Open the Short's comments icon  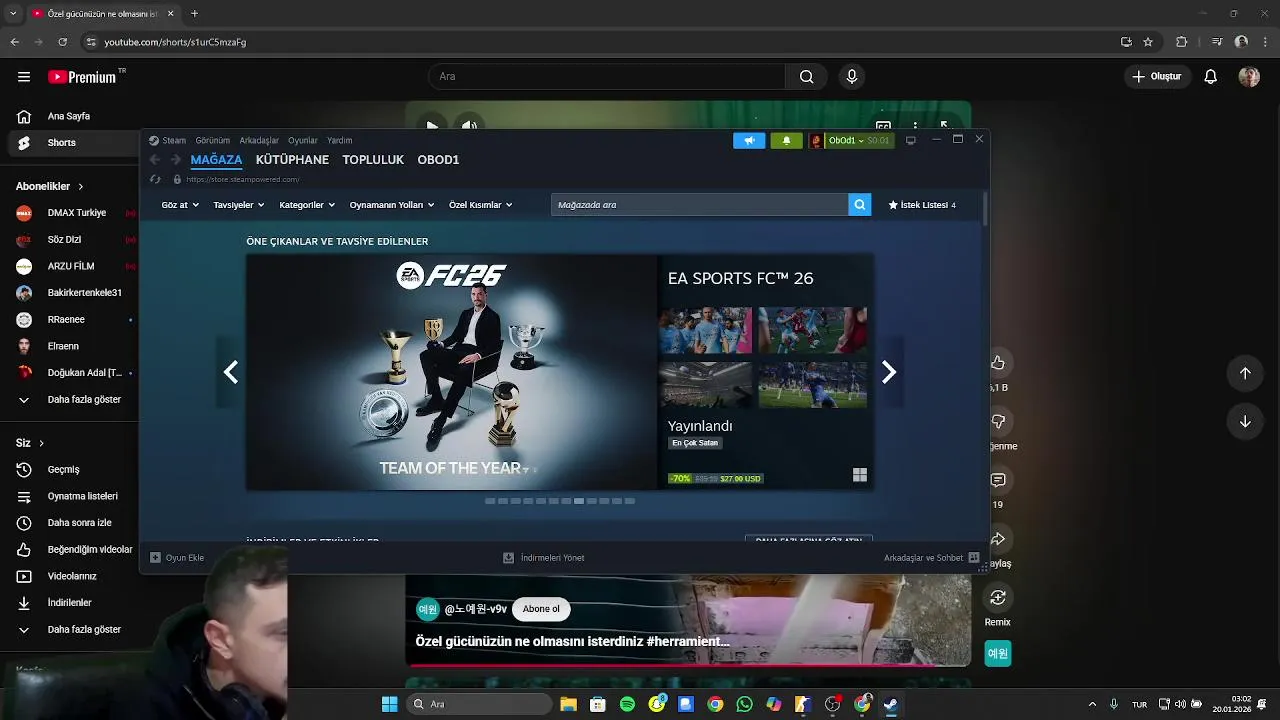[998, 481]
